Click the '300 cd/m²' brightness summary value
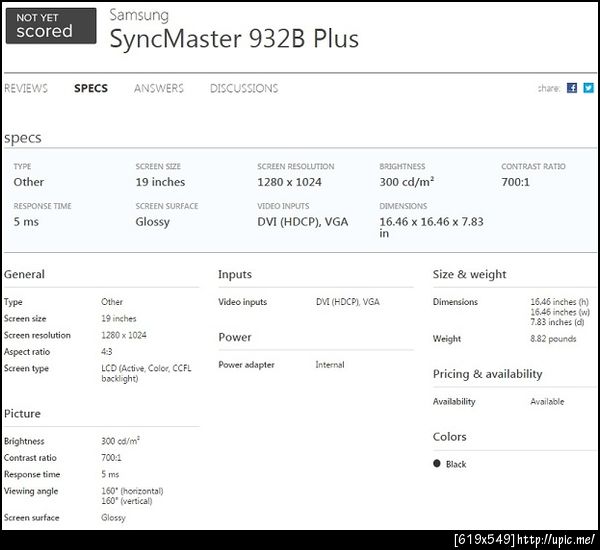 (406, 182)
